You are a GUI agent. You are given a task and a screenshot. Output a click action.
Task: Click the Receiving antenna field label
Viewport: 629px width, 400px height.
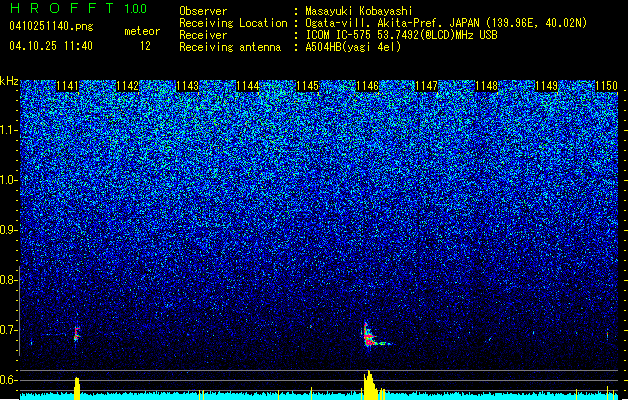point(230,47)
